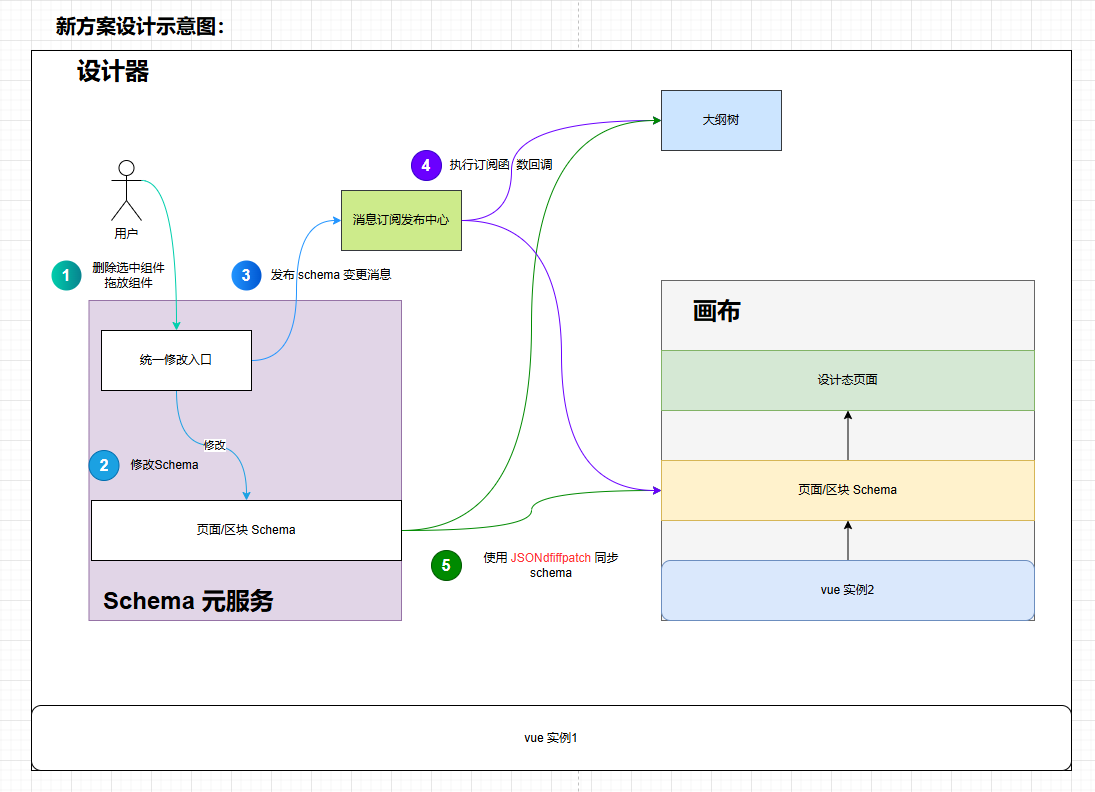Select the 消息订阅发布中心 green box

pos(402,220)
